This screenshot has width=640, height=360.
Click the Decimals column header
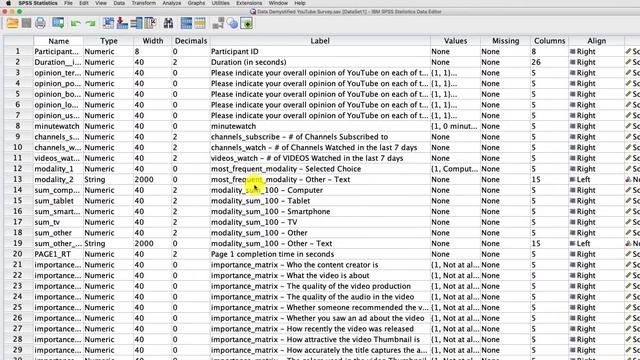[191, 41]
